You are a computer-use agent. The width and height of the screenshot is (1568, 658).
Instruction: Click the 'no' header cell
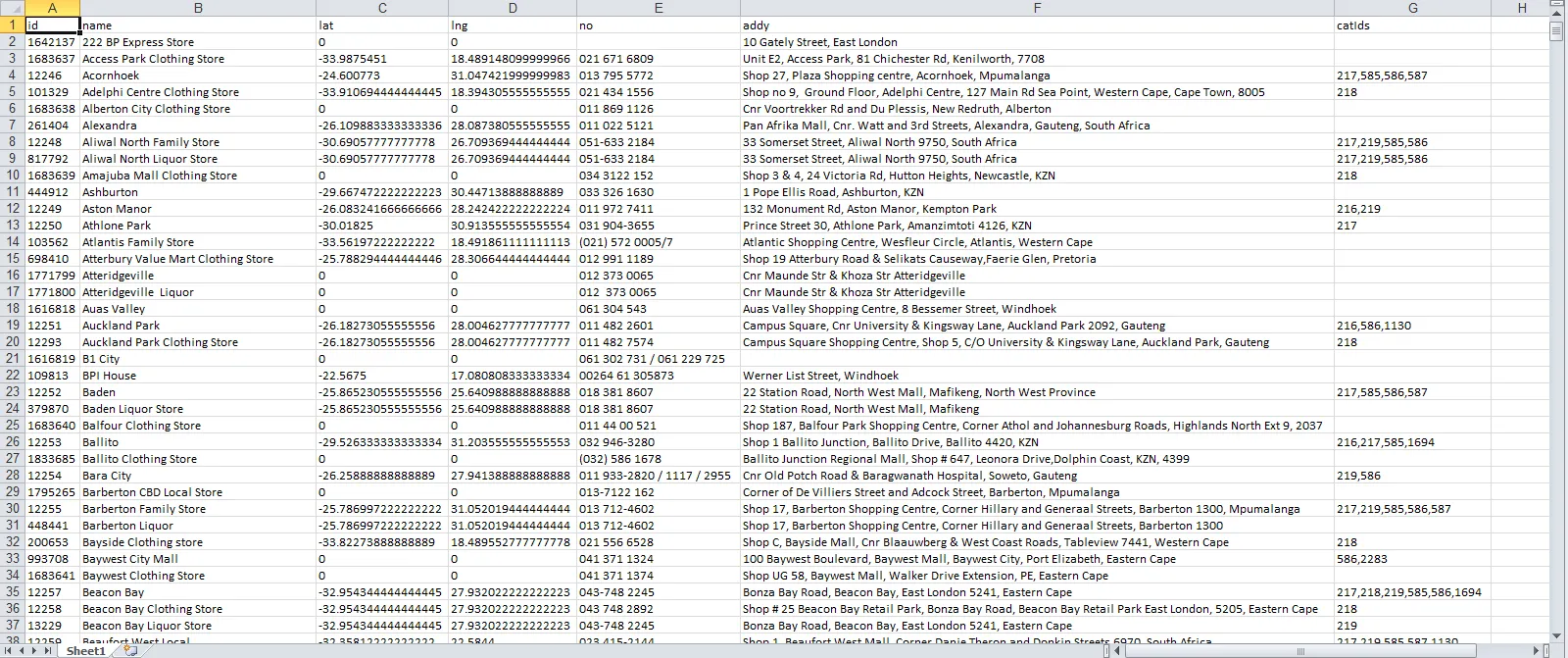click(659, 25)
